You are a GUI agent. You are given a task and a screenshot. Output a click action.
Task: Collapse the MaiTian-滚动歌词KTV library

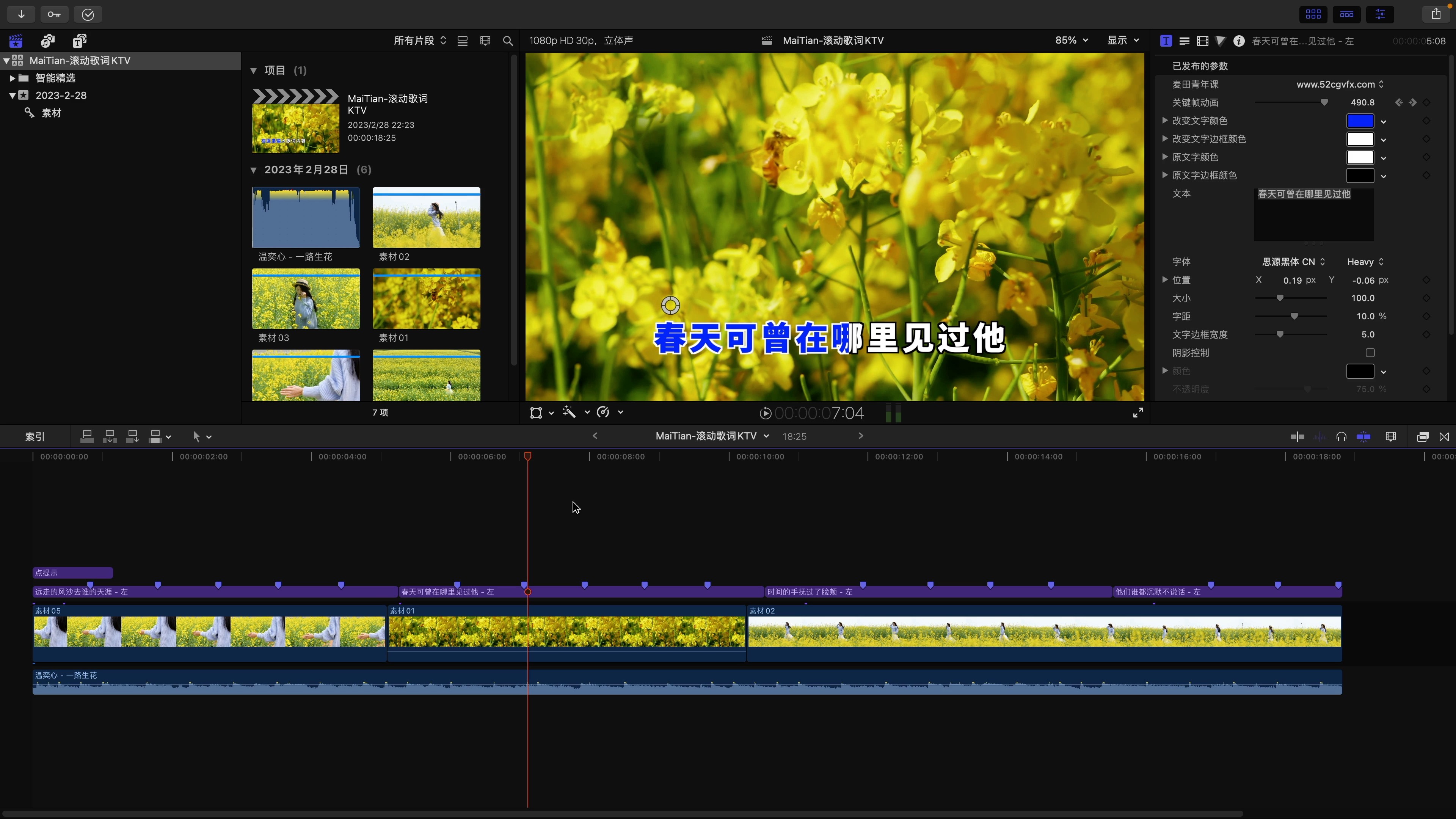tap(6, 61)
